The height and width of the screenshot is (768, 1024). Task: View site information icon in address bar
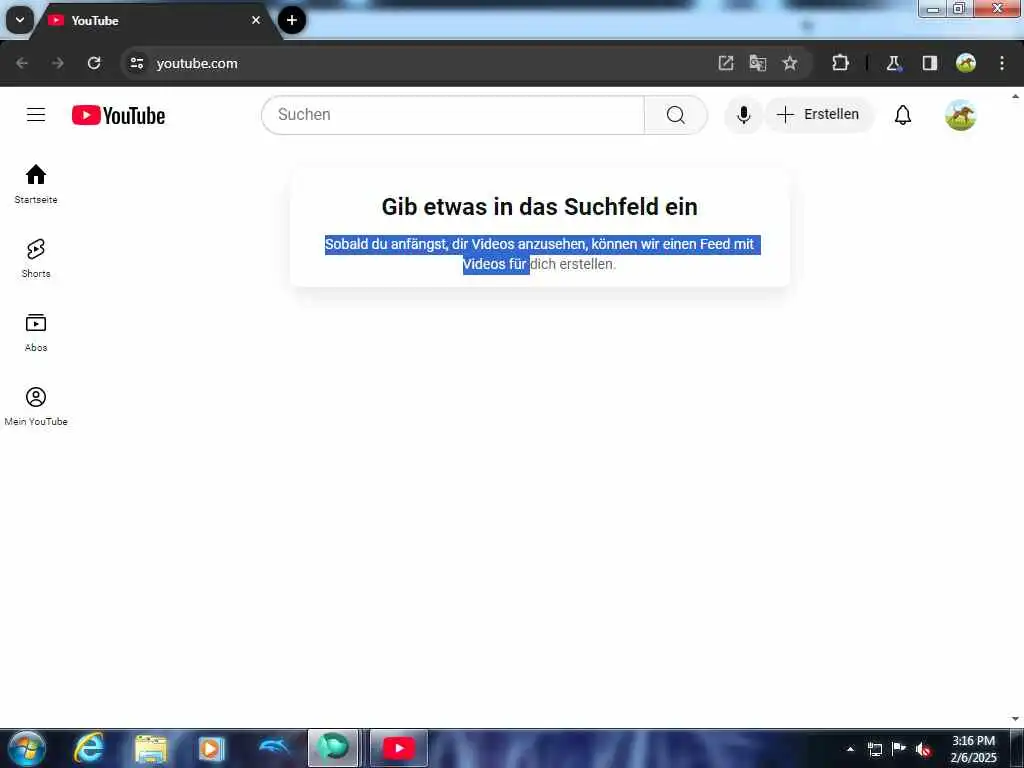136,63
